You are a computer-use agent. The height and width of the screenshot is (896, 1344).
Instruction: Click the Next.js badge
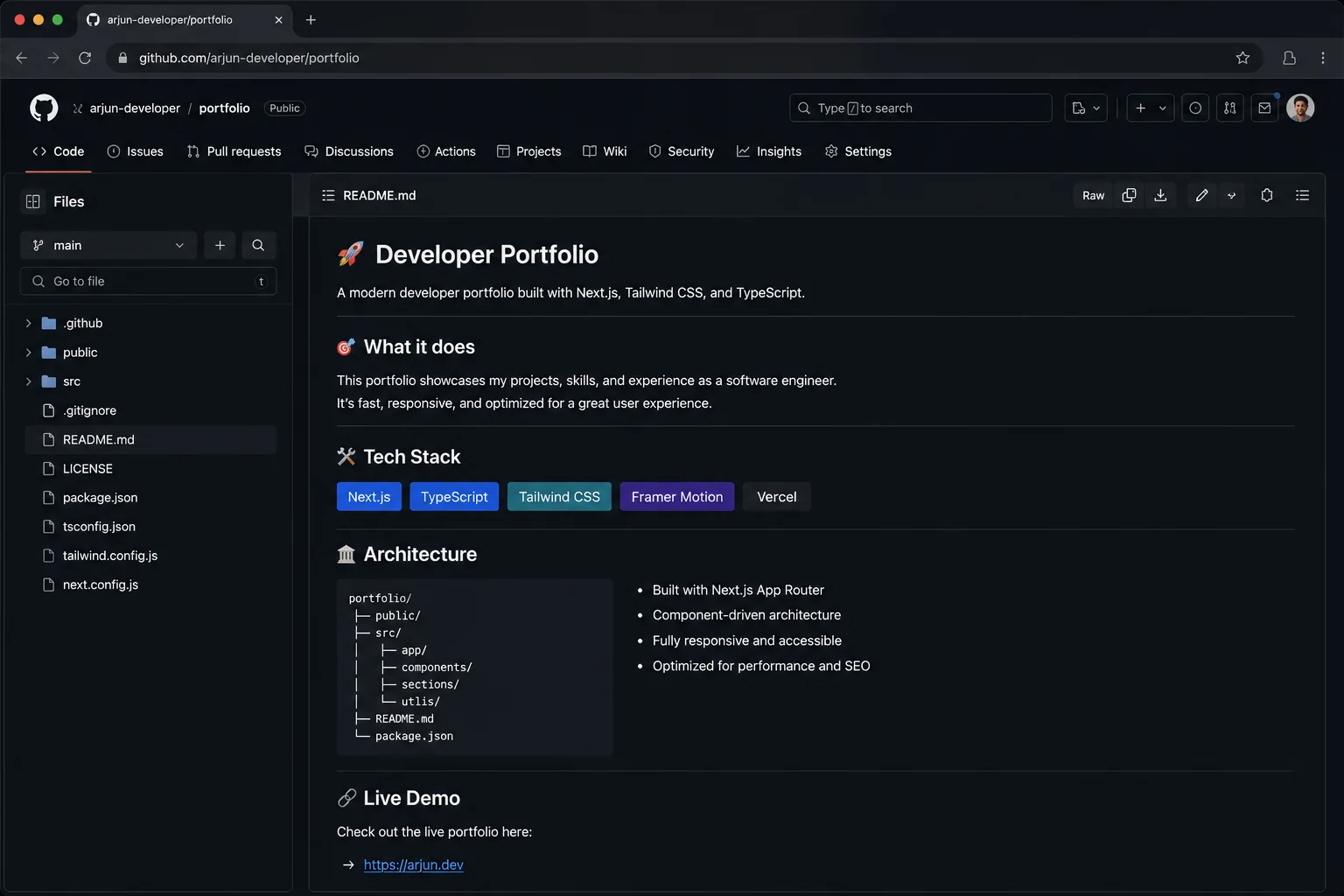click(369, 496)
